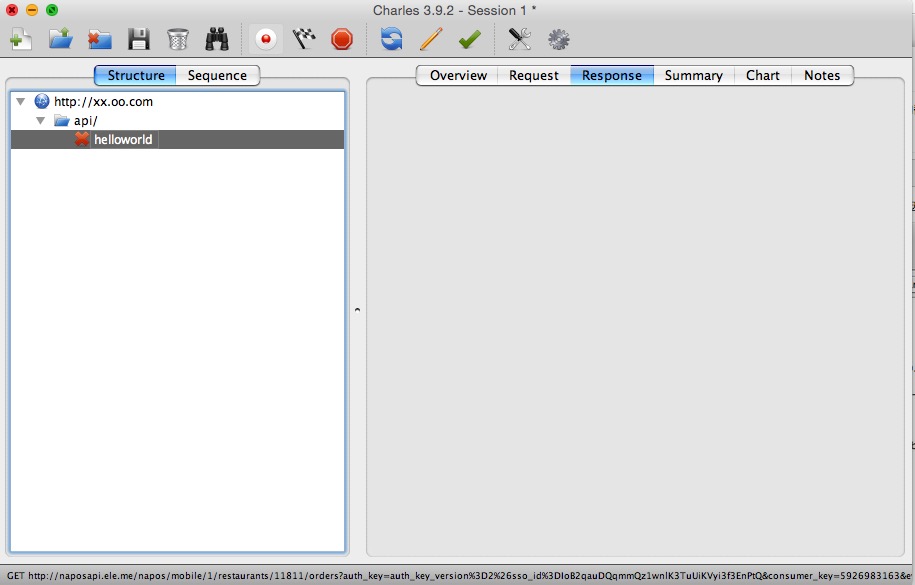Image resolution: width=915 pixels, height=585 pixels.
Task: Minimize the Charles window with yellow button
Action: coord(32,10)
